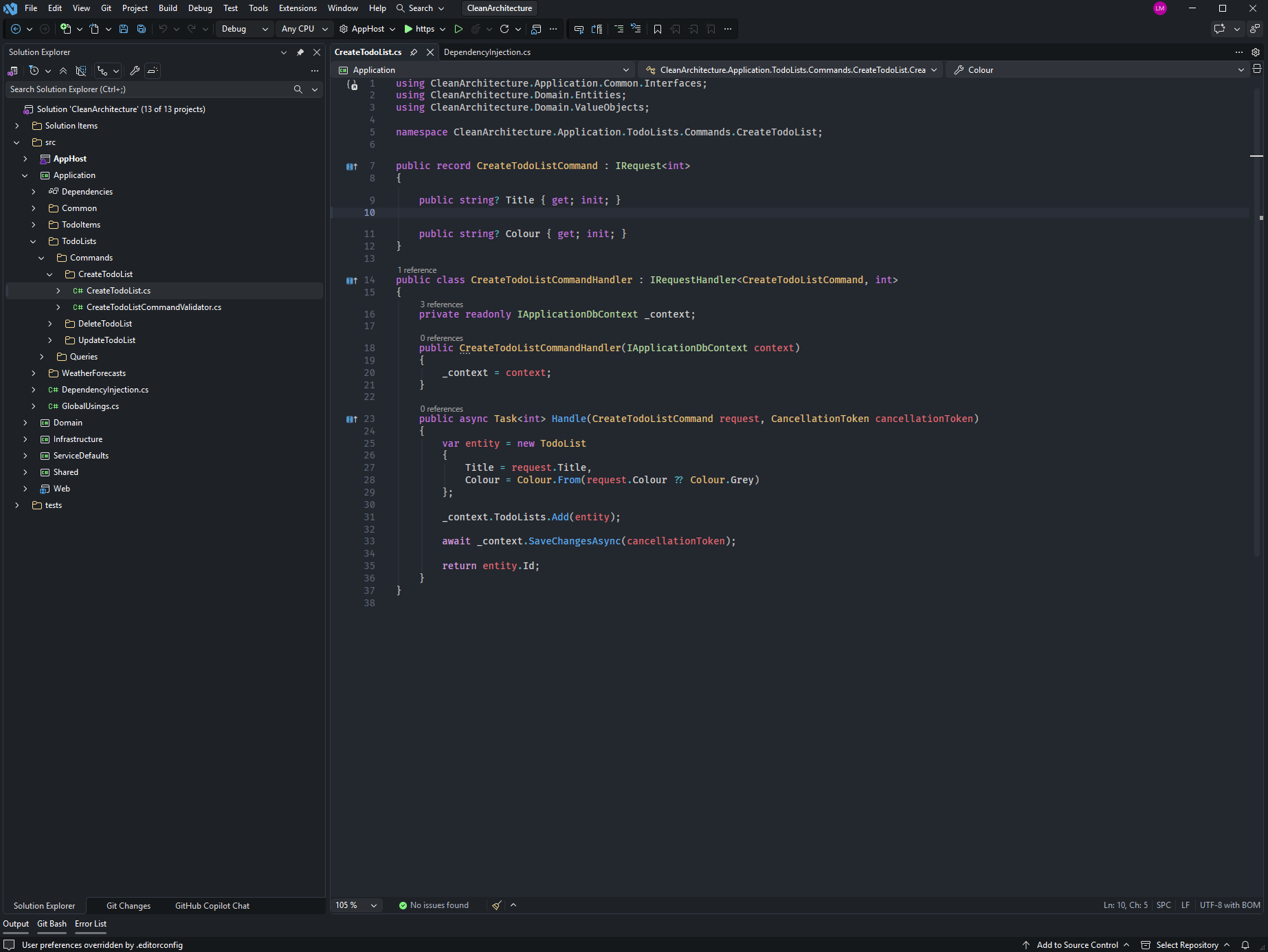The image size is (1268, 952).
Task: Expand the tests folder
Action: click(x=17, y=505)
